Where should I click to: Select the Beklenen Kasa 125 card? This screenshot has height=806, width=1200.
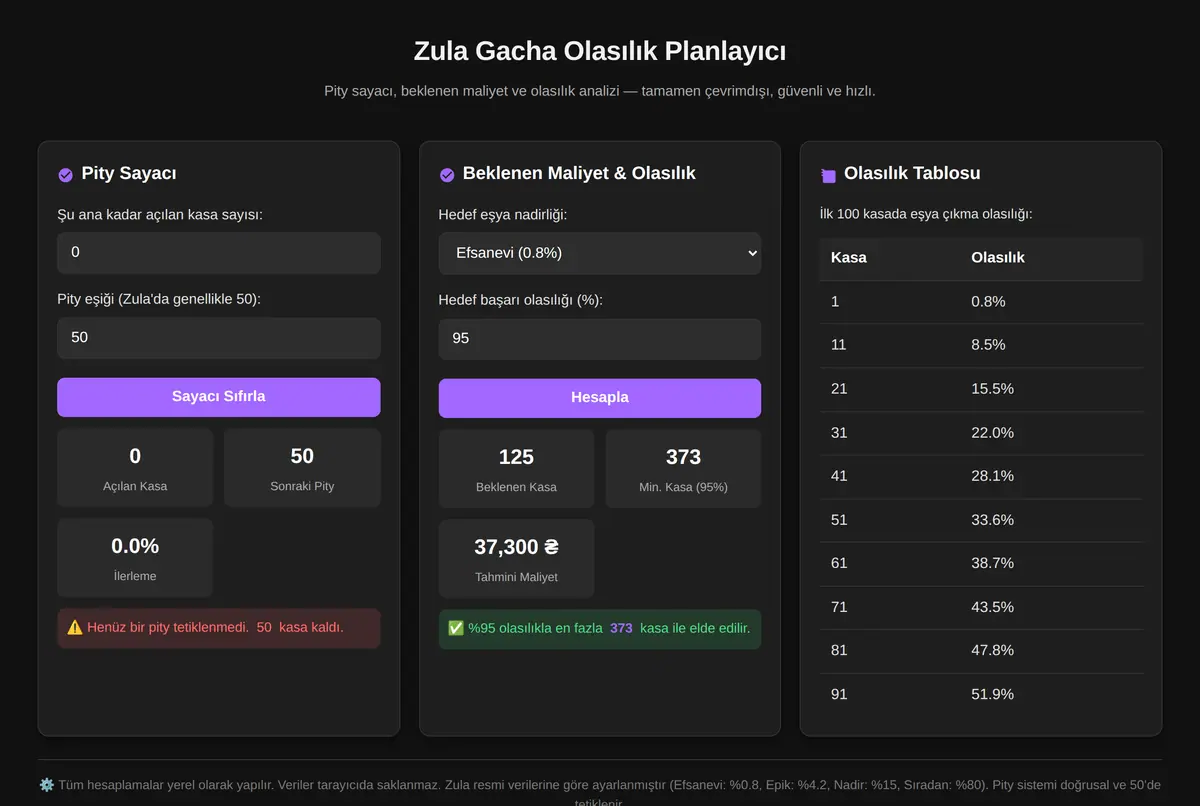(x=516, y=469)
